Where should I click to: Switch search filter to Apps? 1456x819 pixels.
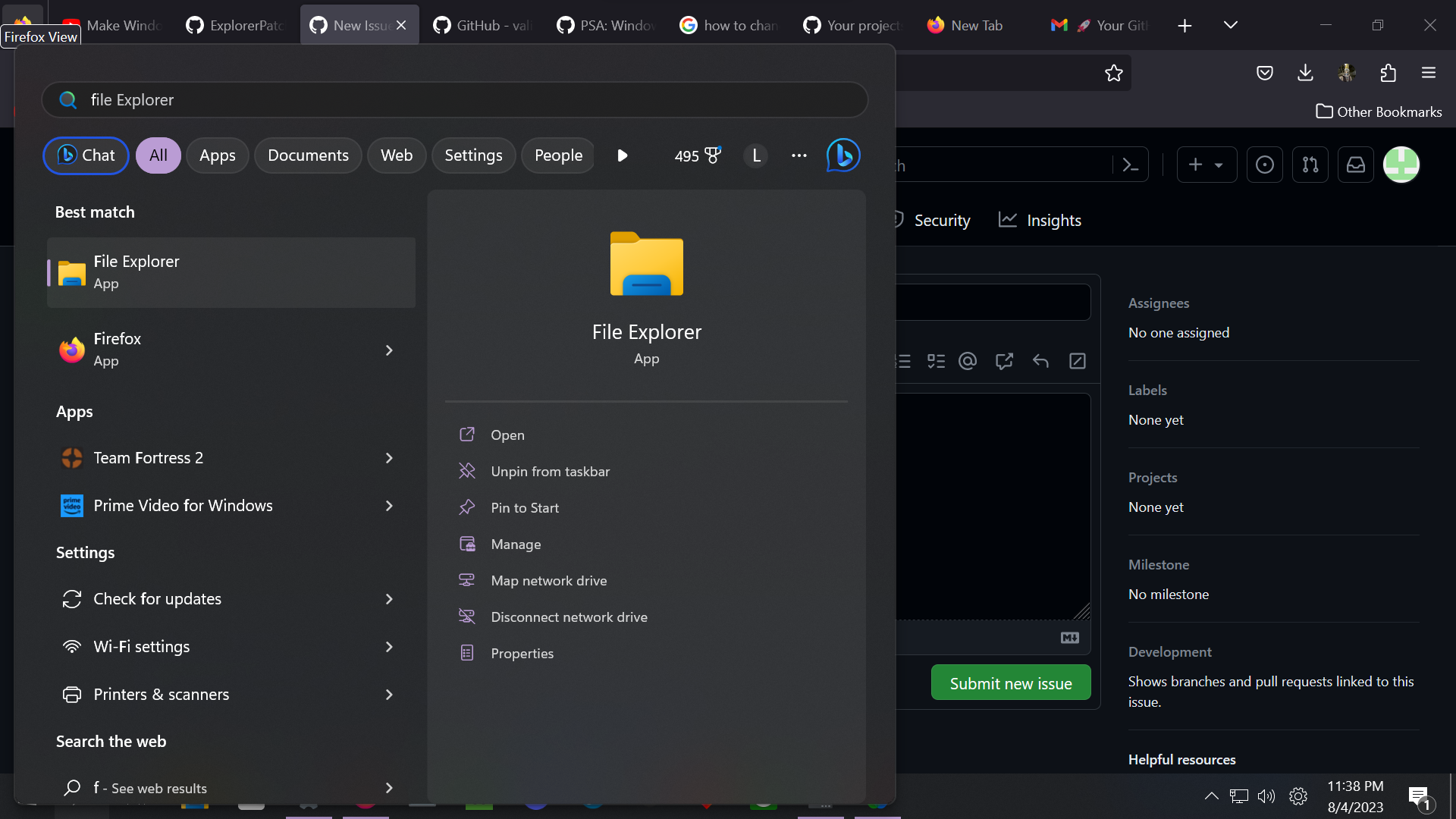217,155
